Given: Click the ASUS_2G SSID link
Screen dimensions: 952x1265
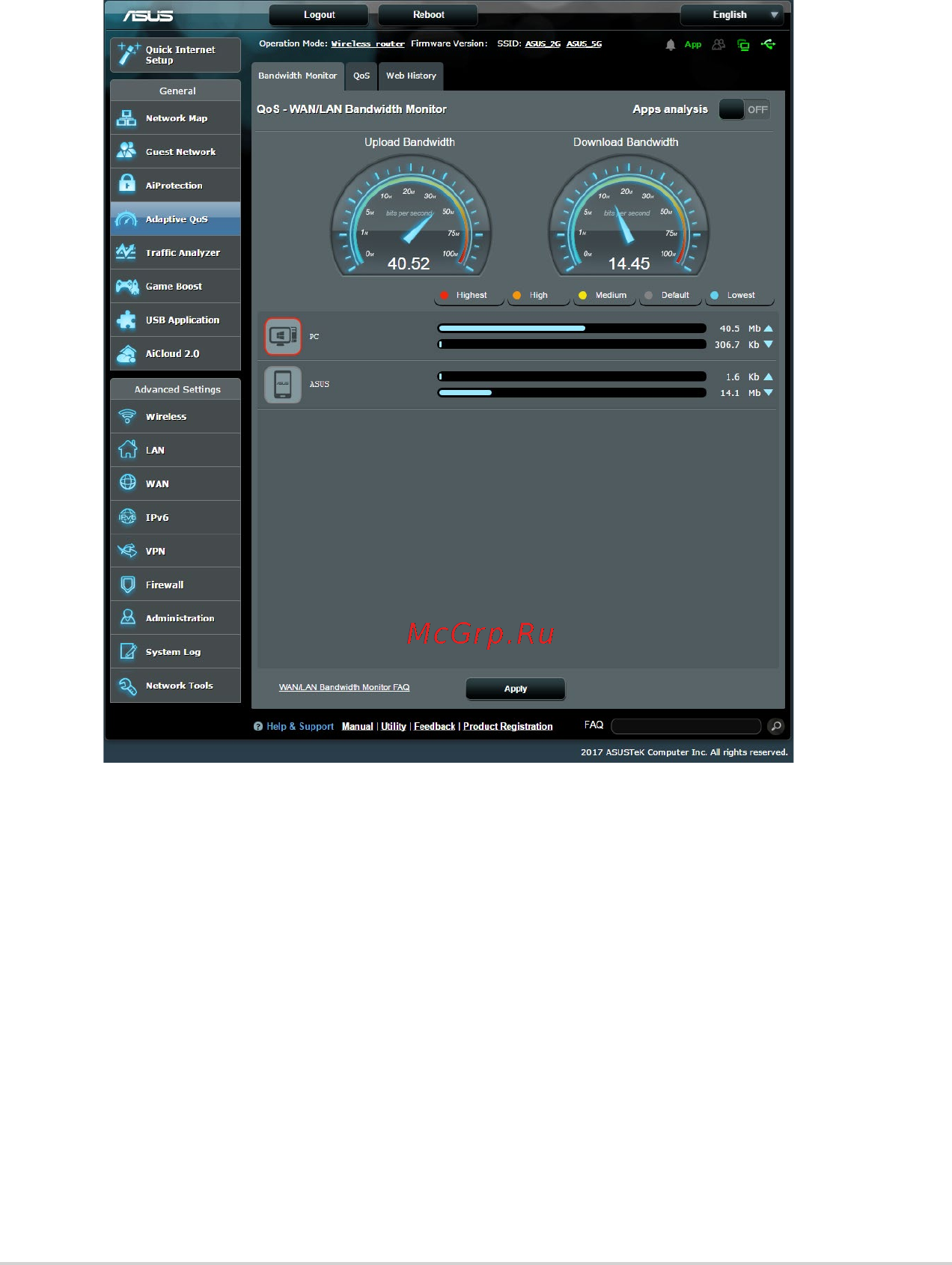Looking at the screenshot, I should pyautogui.click(x=543, y=43).
